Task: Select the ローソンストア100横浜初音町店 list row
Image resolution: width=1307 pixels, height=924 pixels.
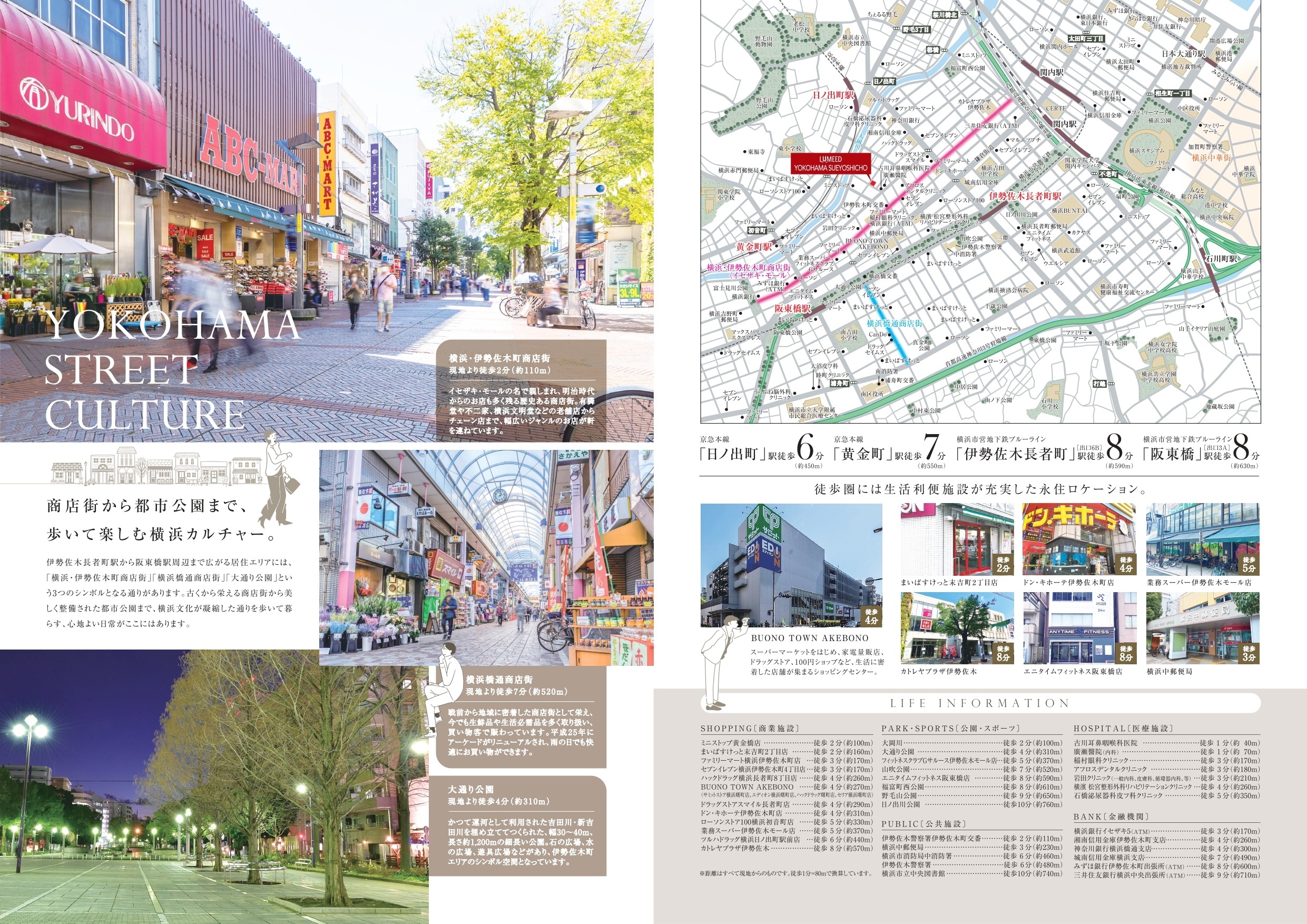Action: [786, 822]
